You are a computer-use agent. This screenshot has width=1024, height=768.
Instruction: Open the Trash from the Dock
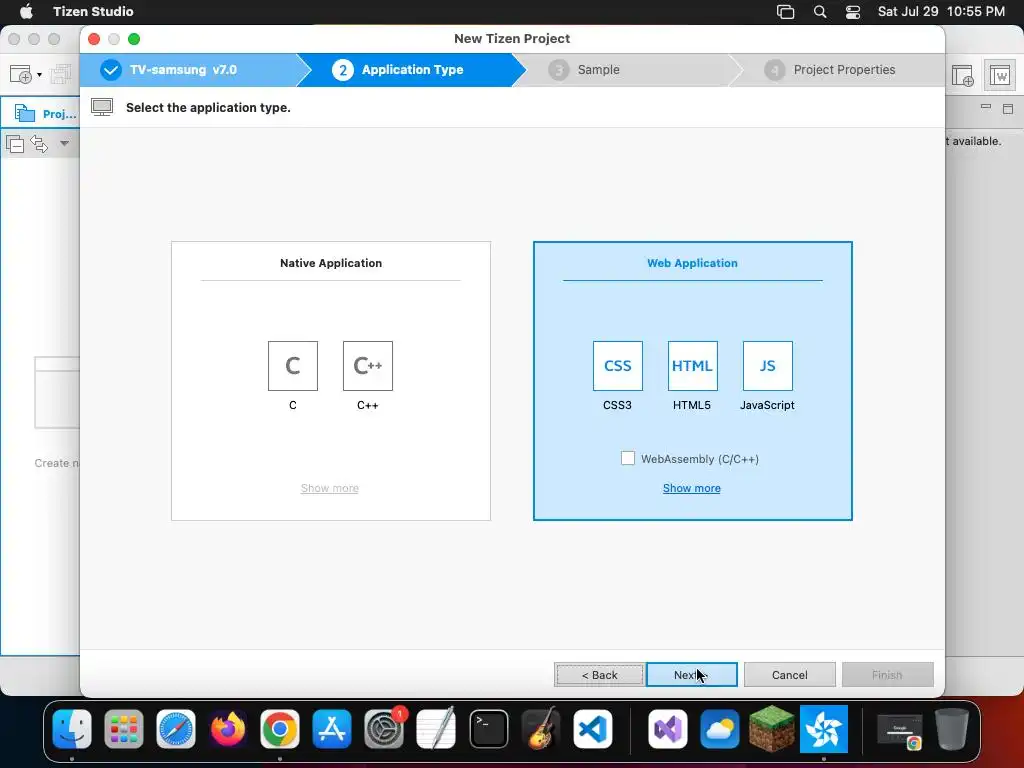pyautogui.click(x=952, y=729)
